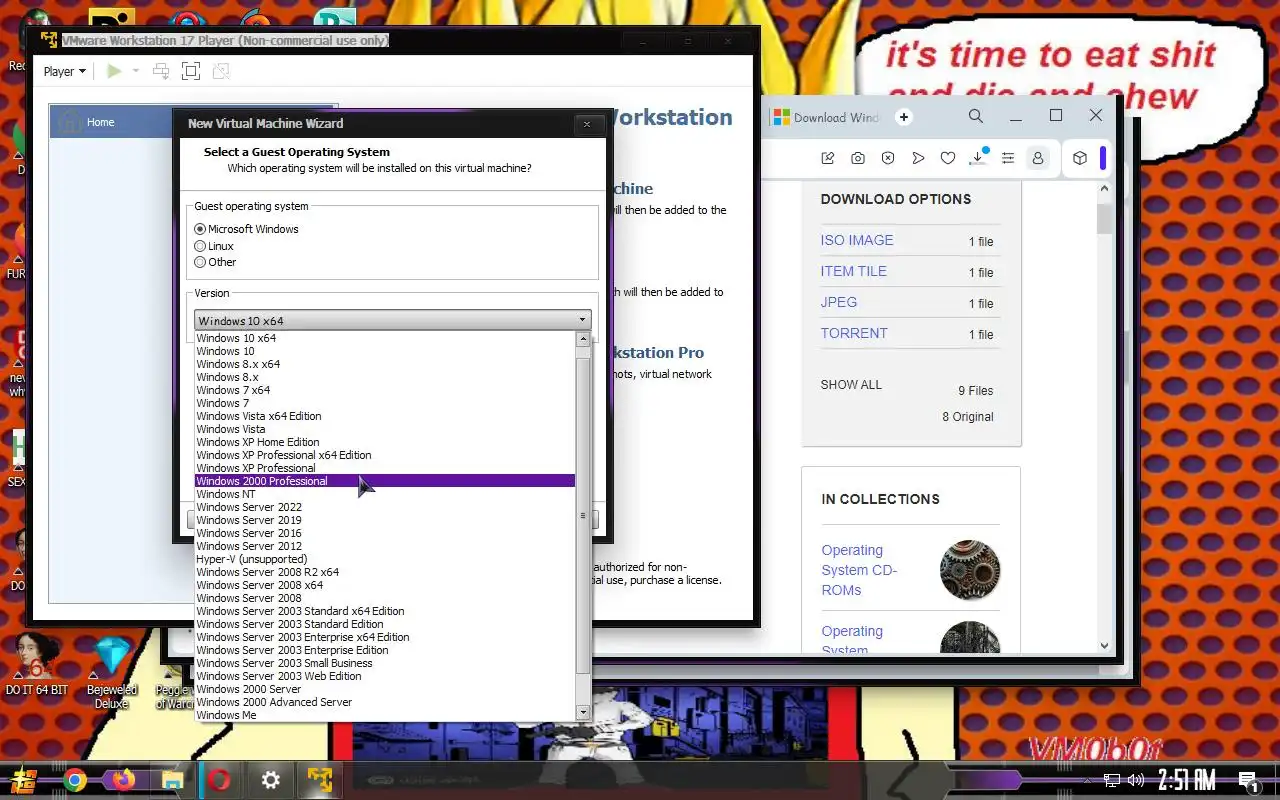Click the version list scroll down arrow
The width and height of the screenshot is (1280, 800).
[584, 713]
